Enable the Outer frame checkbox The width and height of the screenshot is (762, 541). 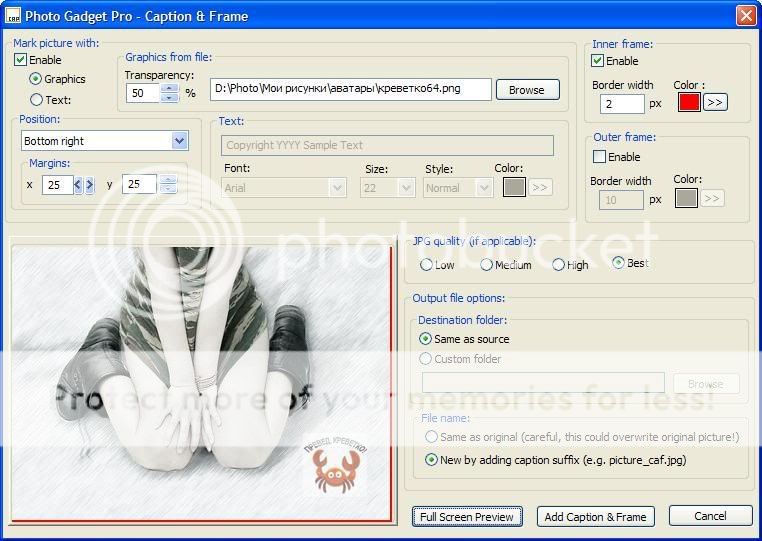tap(599, 157)
